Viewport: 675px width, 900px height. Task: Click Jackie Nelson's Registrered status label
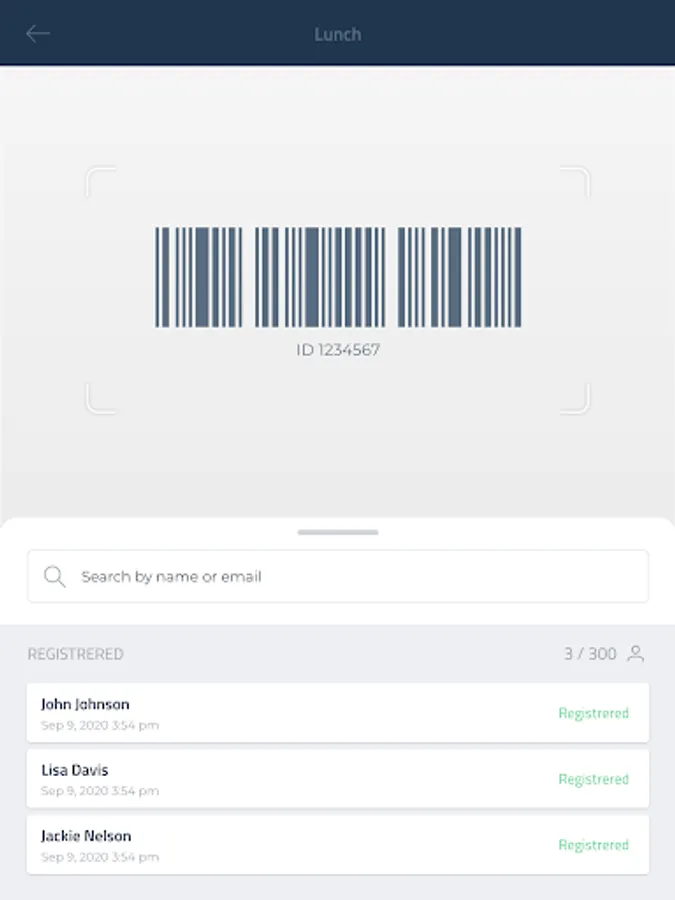pos(593,845)
